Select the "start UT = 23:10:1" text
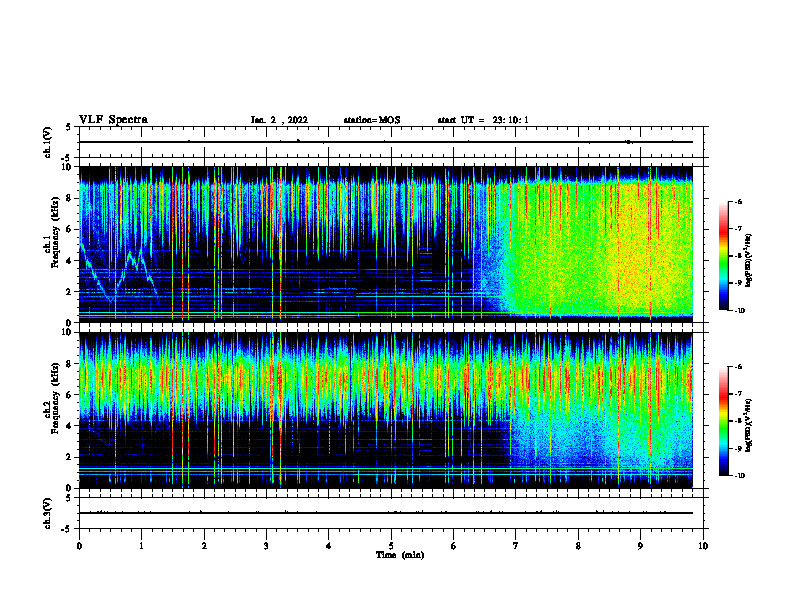 483,120
